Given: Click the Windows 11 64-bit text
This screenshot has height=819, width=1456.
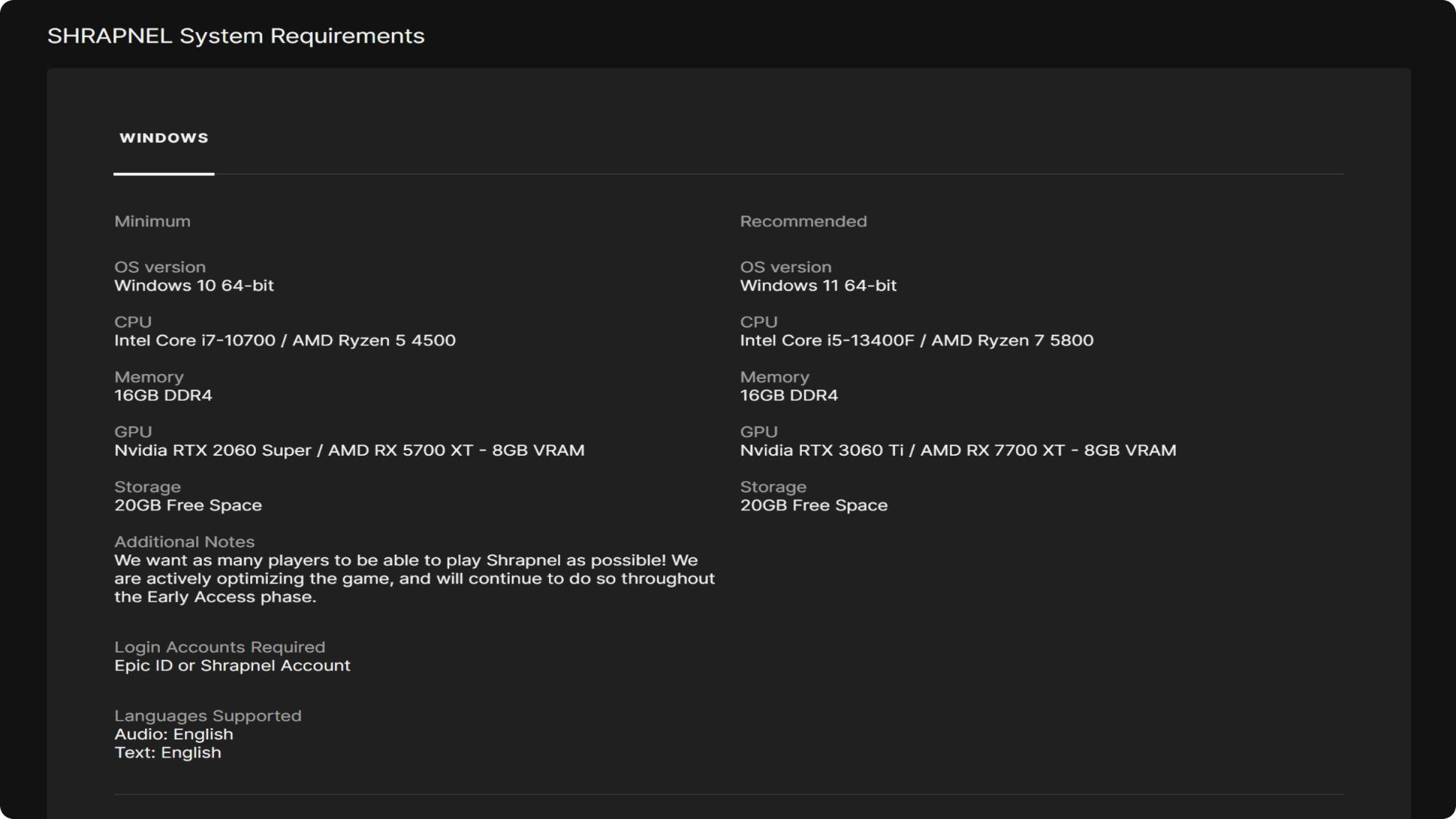Looking at the screenshot, I should tap(818, 286).
